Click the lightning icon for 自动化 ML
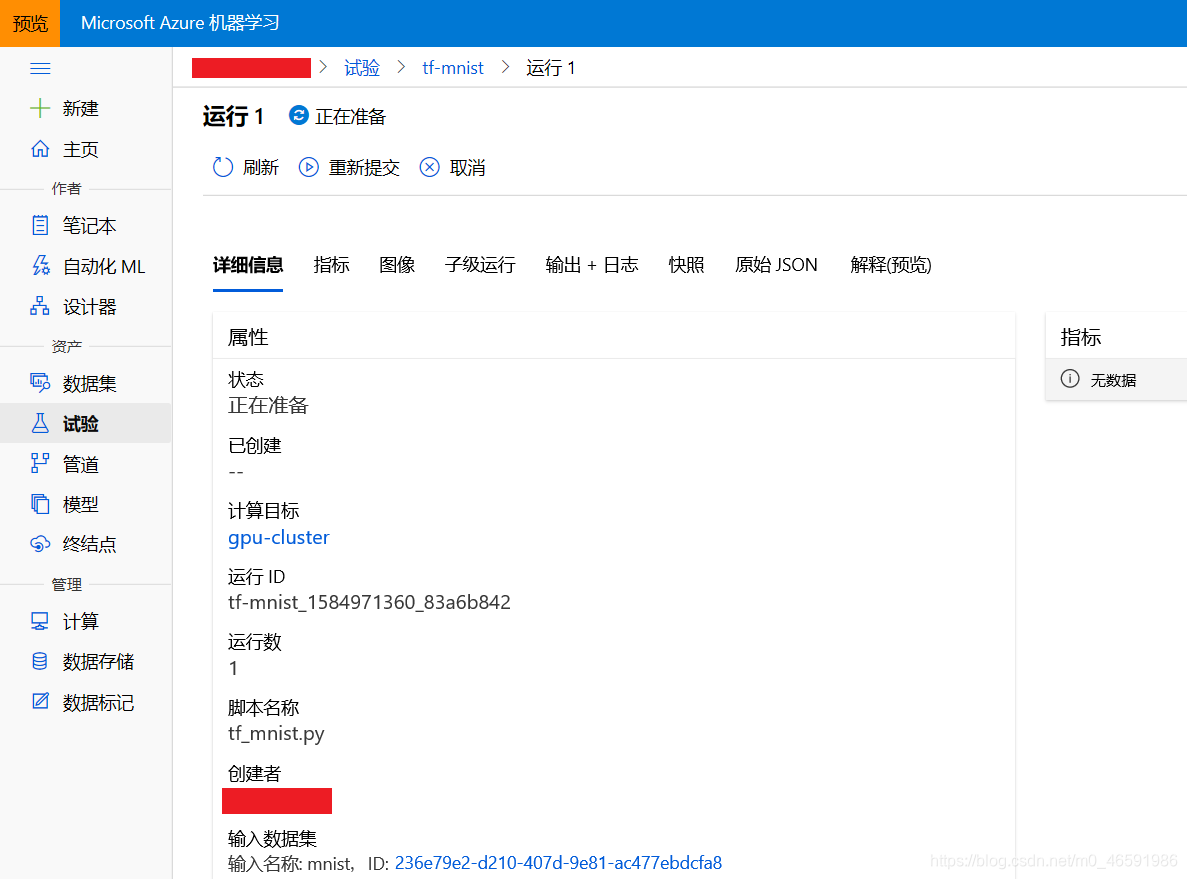This screenshot has height=879, width=1187. (x=40, y=266)
